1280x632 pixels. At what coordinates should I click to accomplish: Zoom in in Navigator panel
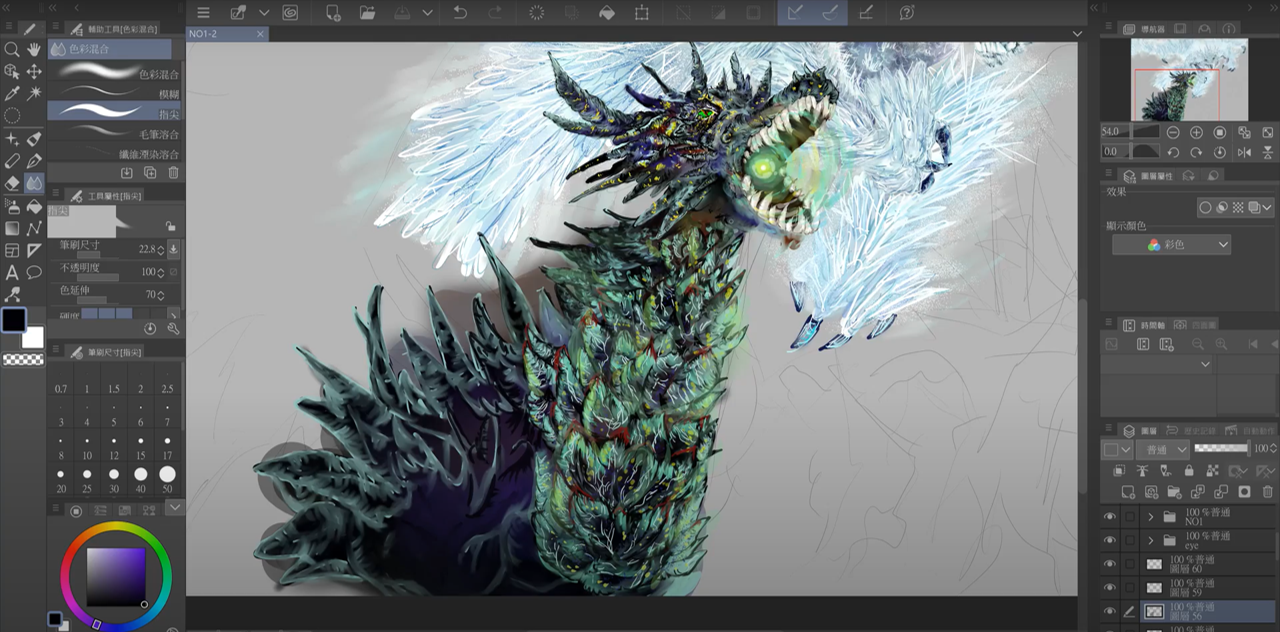point(1196,132)
